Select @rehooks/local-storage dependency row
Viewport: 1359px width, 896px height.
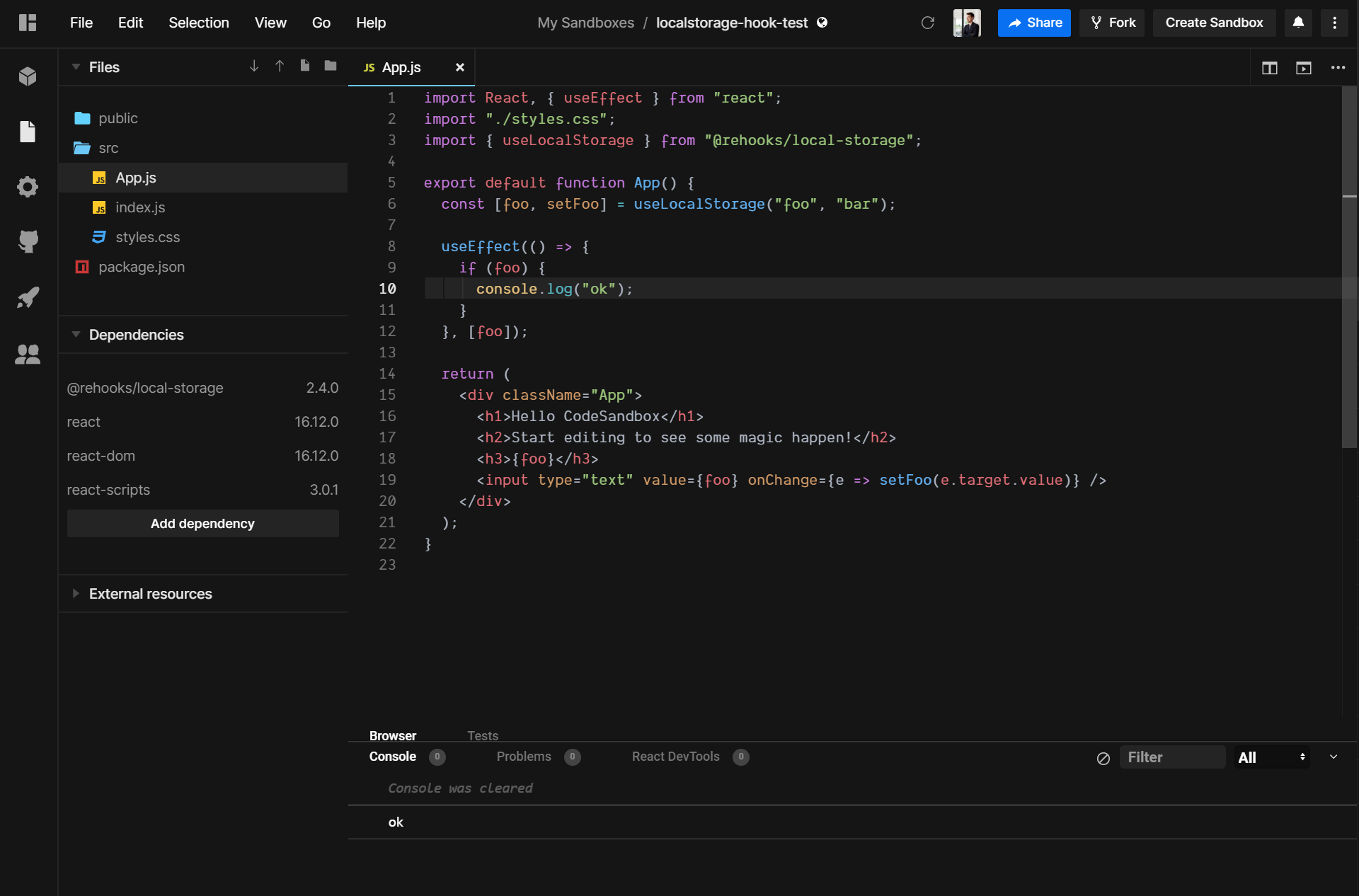pos(203,388)
